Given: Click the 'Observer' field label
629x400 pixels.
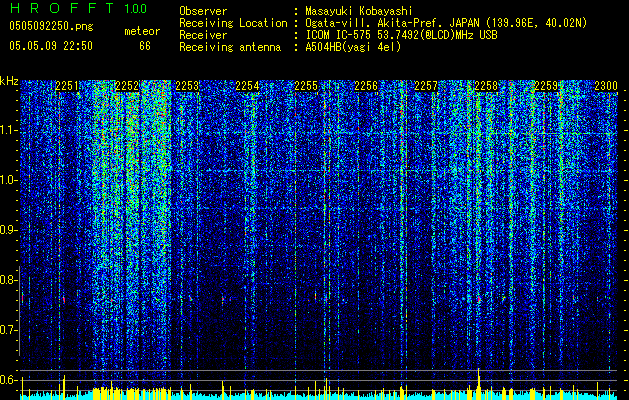Looking at the screenshot, I should (x=203, y=11).
